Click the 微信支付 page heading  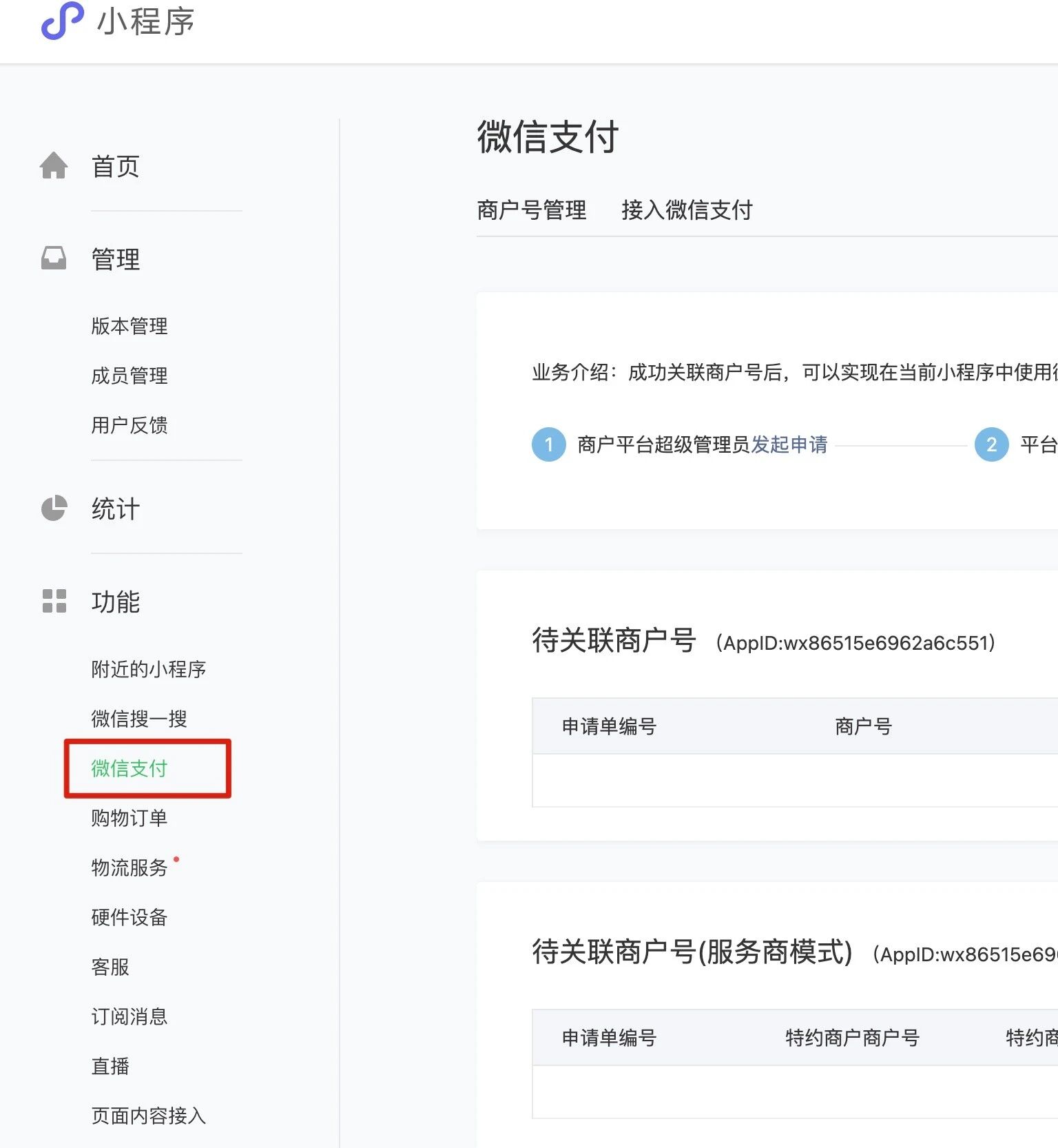548,136
